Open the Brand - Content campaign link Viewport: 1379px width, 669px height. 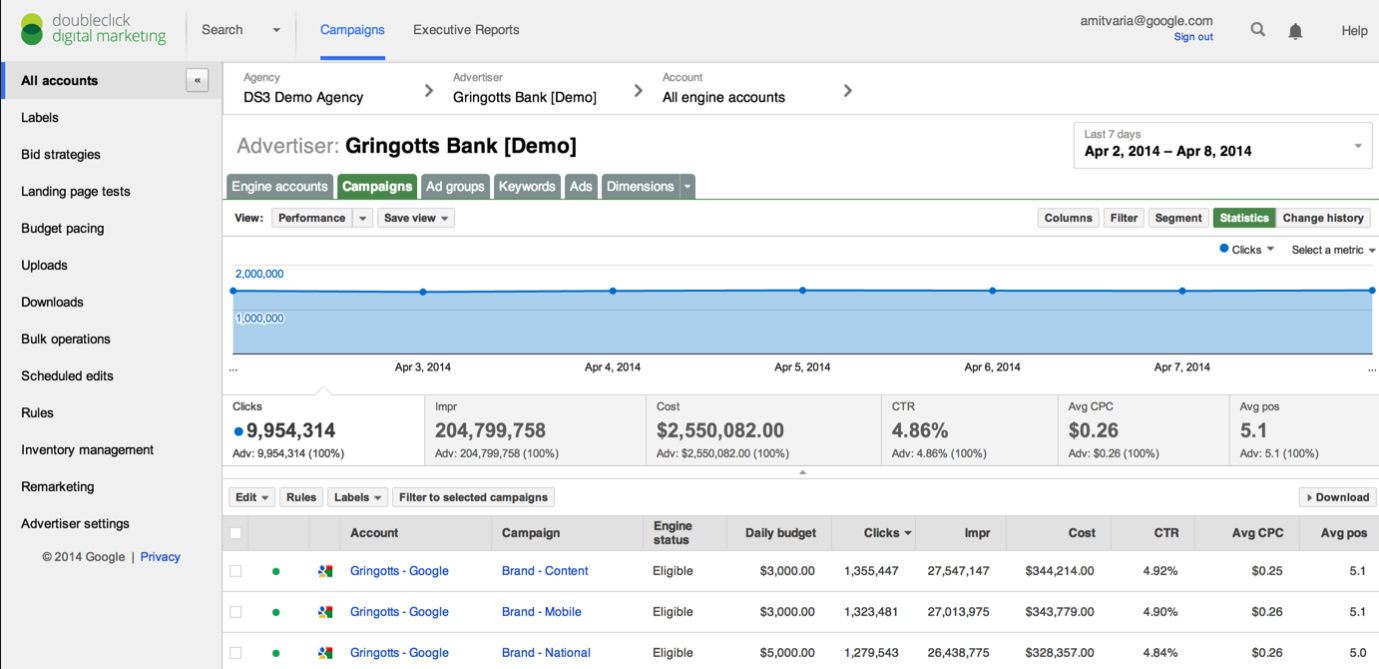(x=545, y=571)
